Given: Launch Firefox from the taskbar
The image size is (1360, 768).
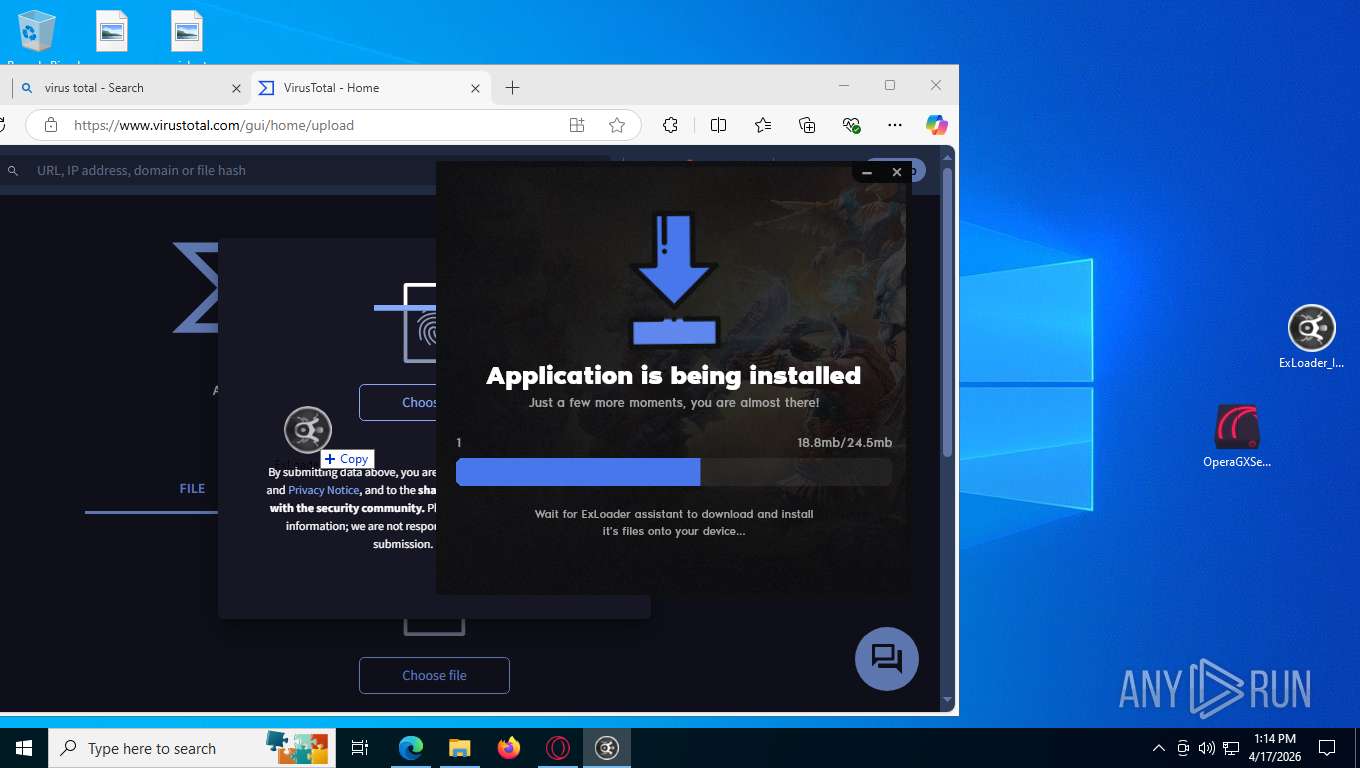Looking at the screenshot, I should (x=508, y=748).
